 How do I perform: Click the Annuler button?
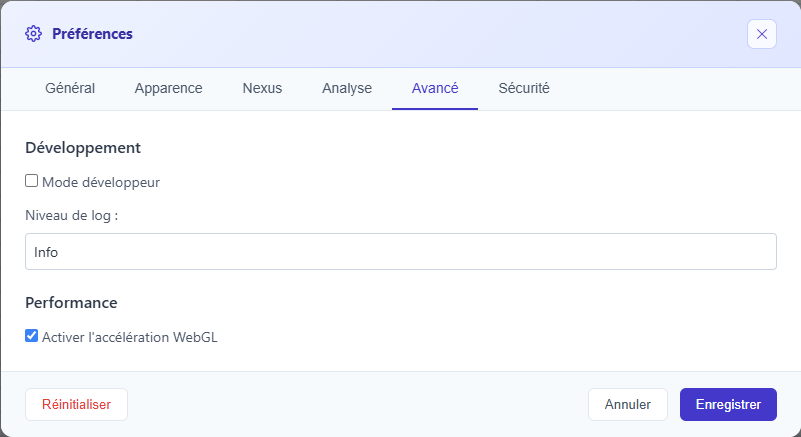tap(628, 405)
